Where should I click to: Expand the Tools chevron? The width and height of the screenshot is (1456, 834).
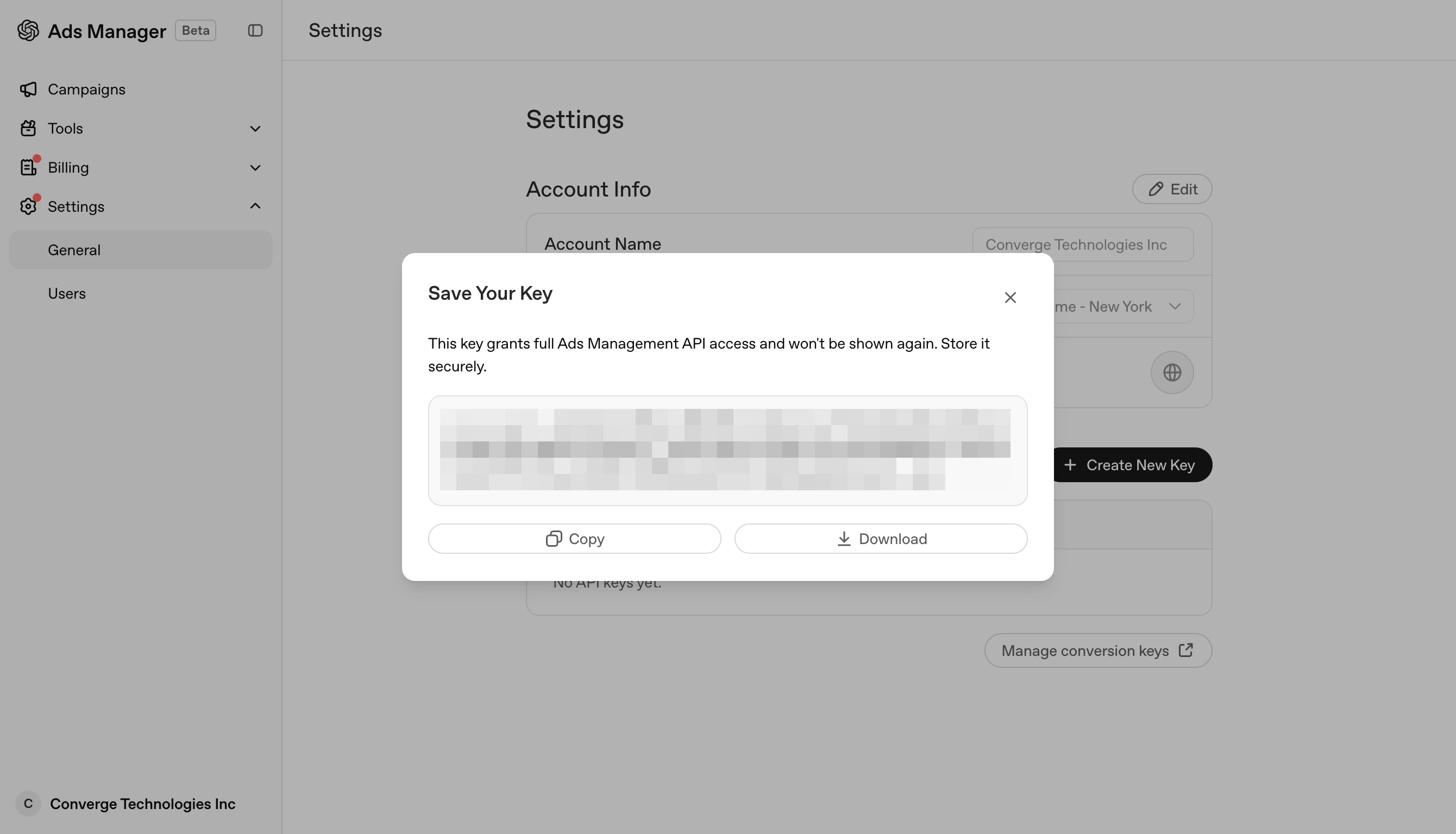[x=255, y=128]
